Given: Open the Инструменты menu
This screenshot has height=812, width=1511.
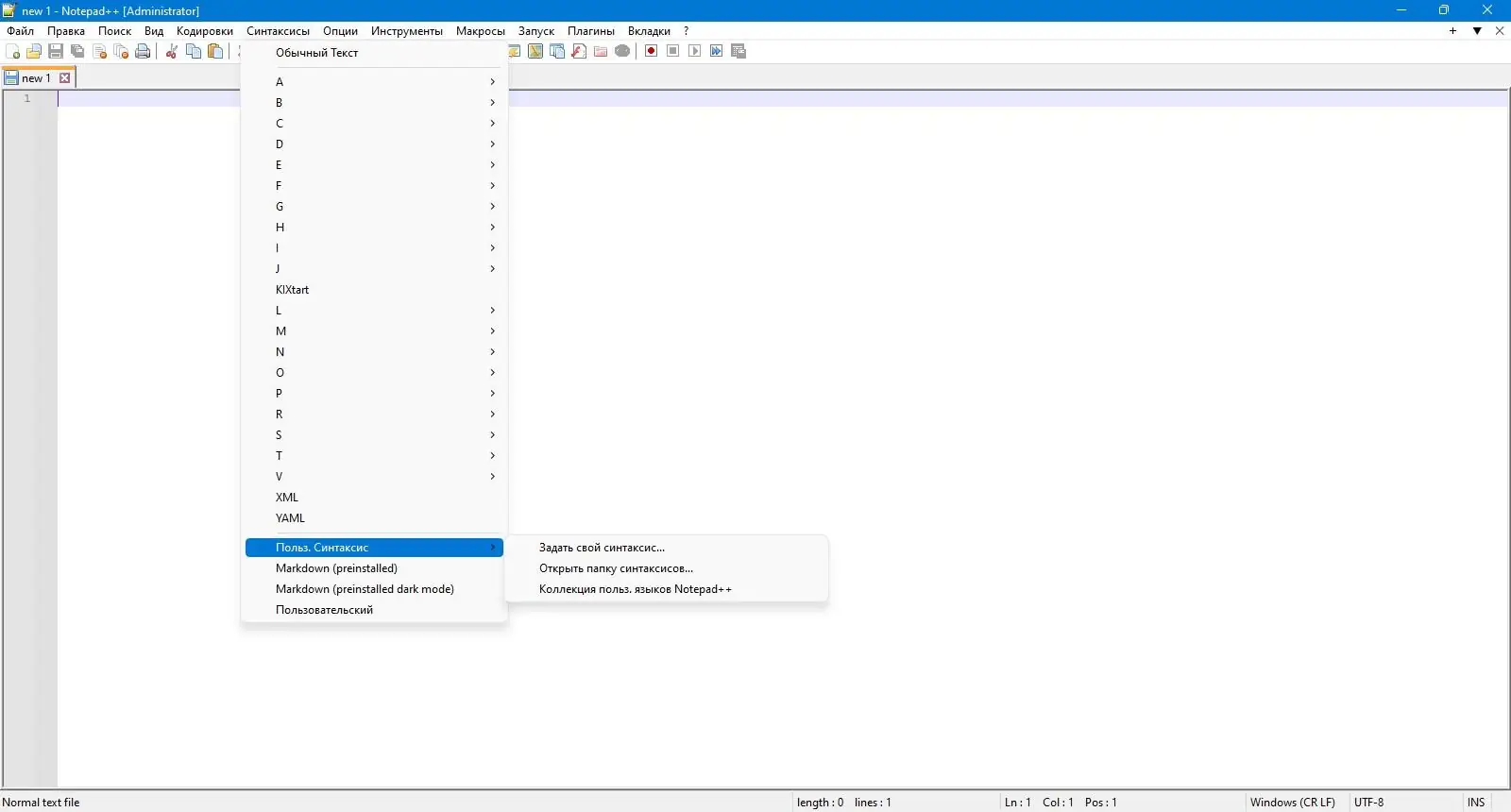Looking at the screenshot, I should [x=407, y=31].
